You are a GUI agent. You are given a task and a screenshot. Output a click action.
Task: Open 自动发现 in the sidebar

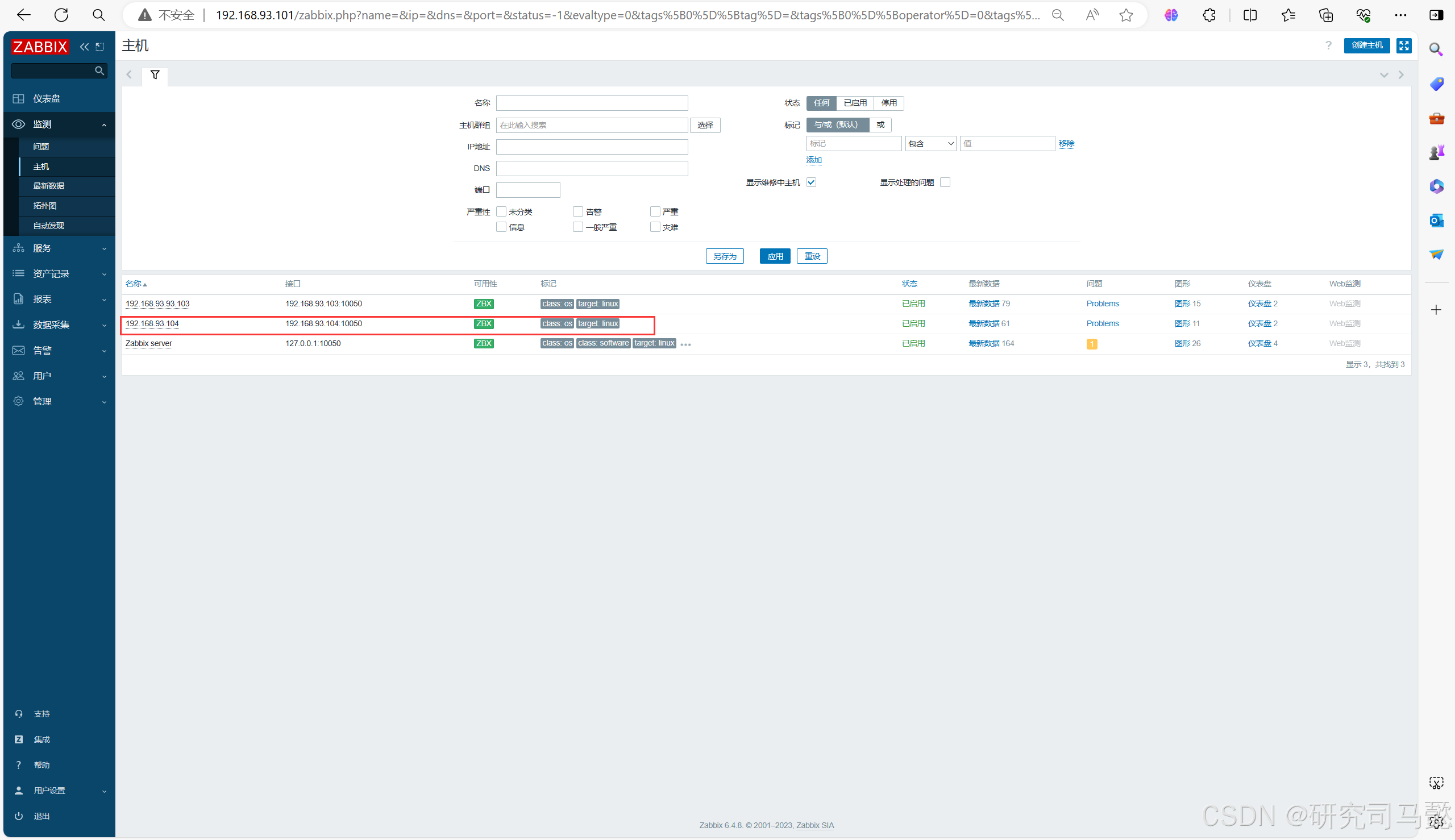48,226
